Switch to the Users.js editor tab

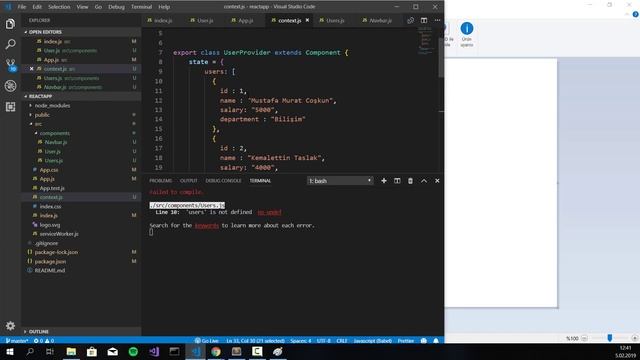(335, 20)
